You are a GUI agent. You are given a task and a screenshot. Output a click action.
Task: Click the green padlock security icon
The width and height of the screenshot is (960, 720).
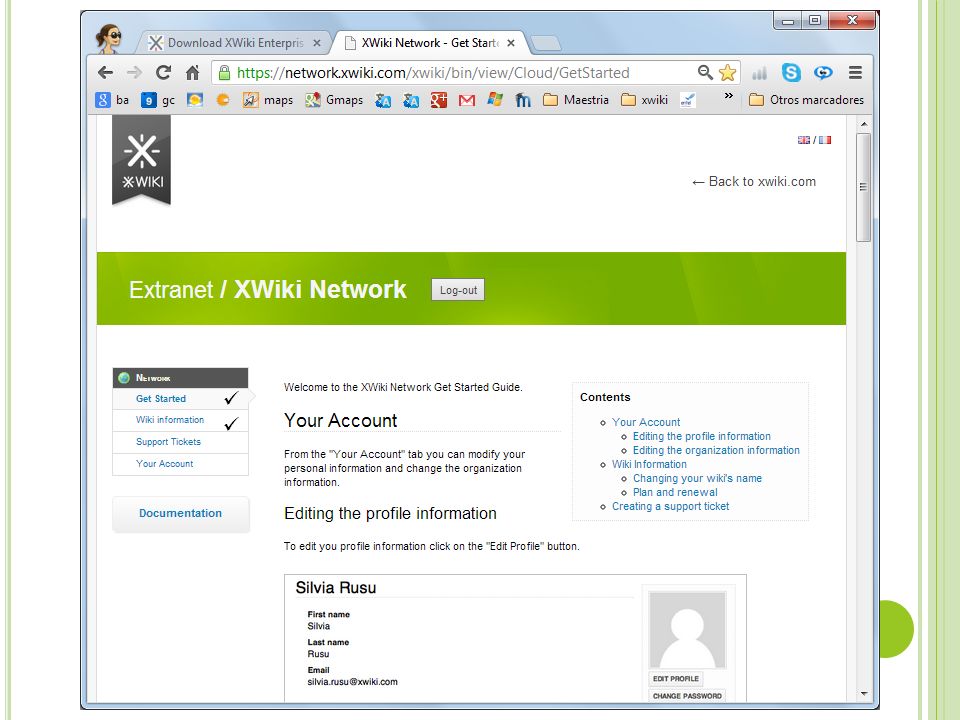coord(224,73)
